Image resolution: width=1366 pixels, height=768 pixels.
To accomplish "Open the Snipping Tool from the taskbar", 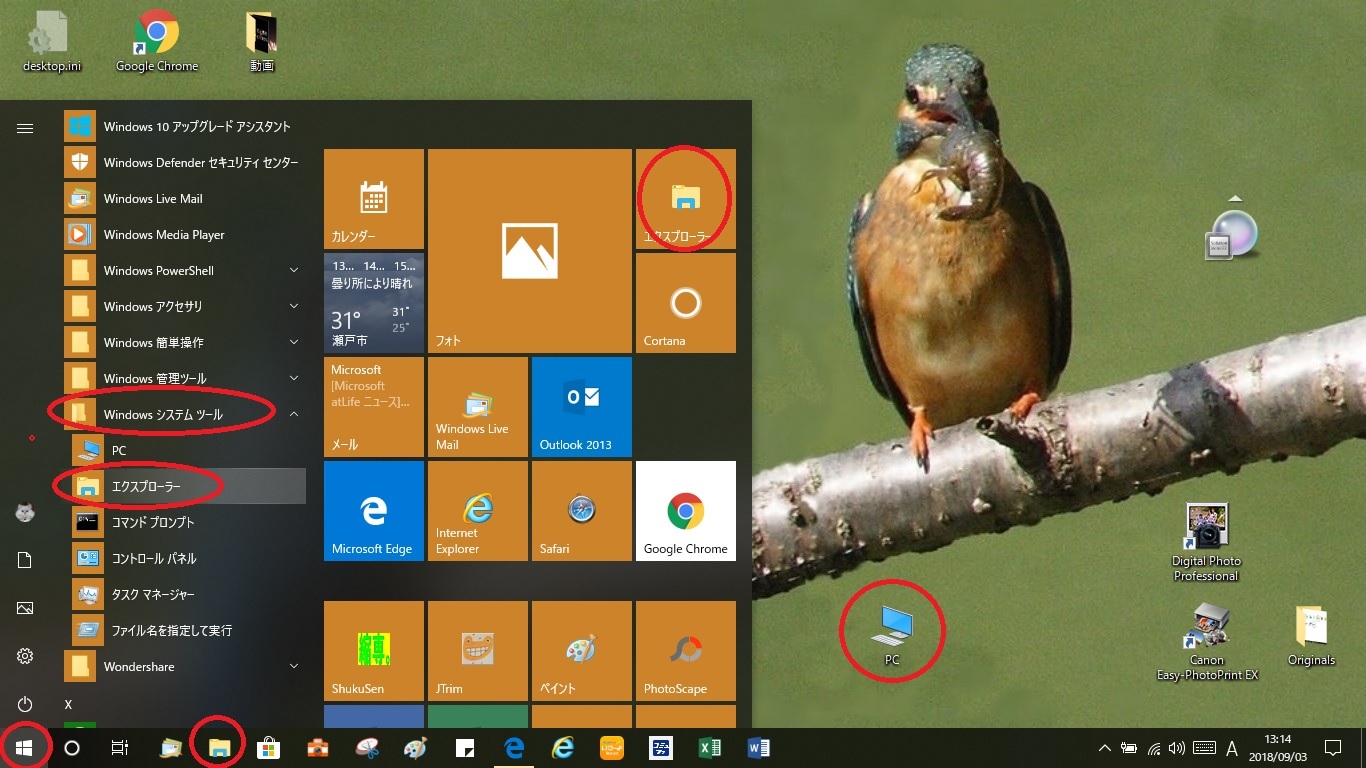I will (367, 748).
